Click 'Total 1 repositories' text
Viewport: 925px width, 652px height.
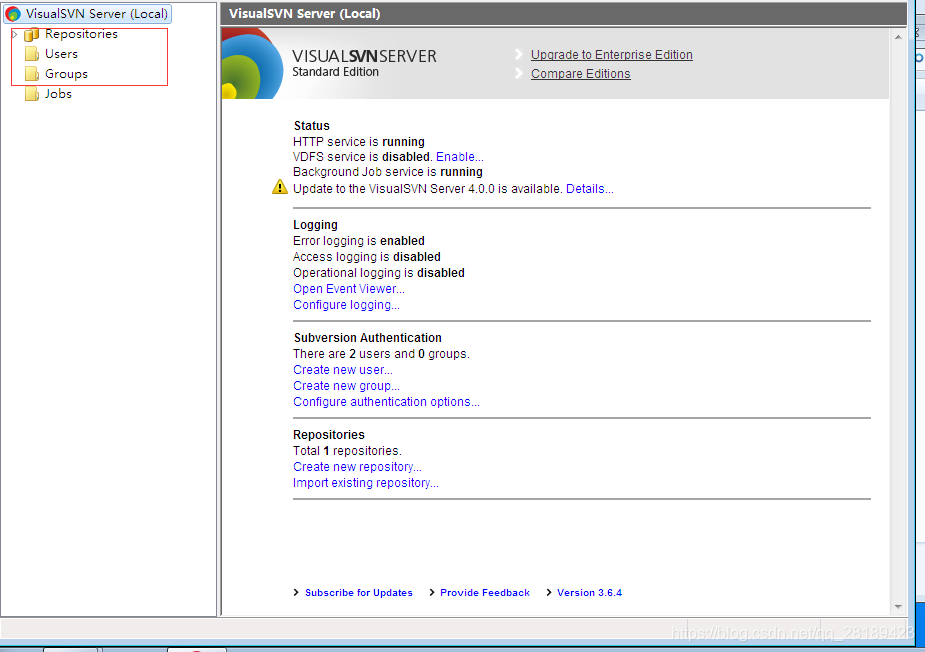pyautogui.click(x=347, y=451)
